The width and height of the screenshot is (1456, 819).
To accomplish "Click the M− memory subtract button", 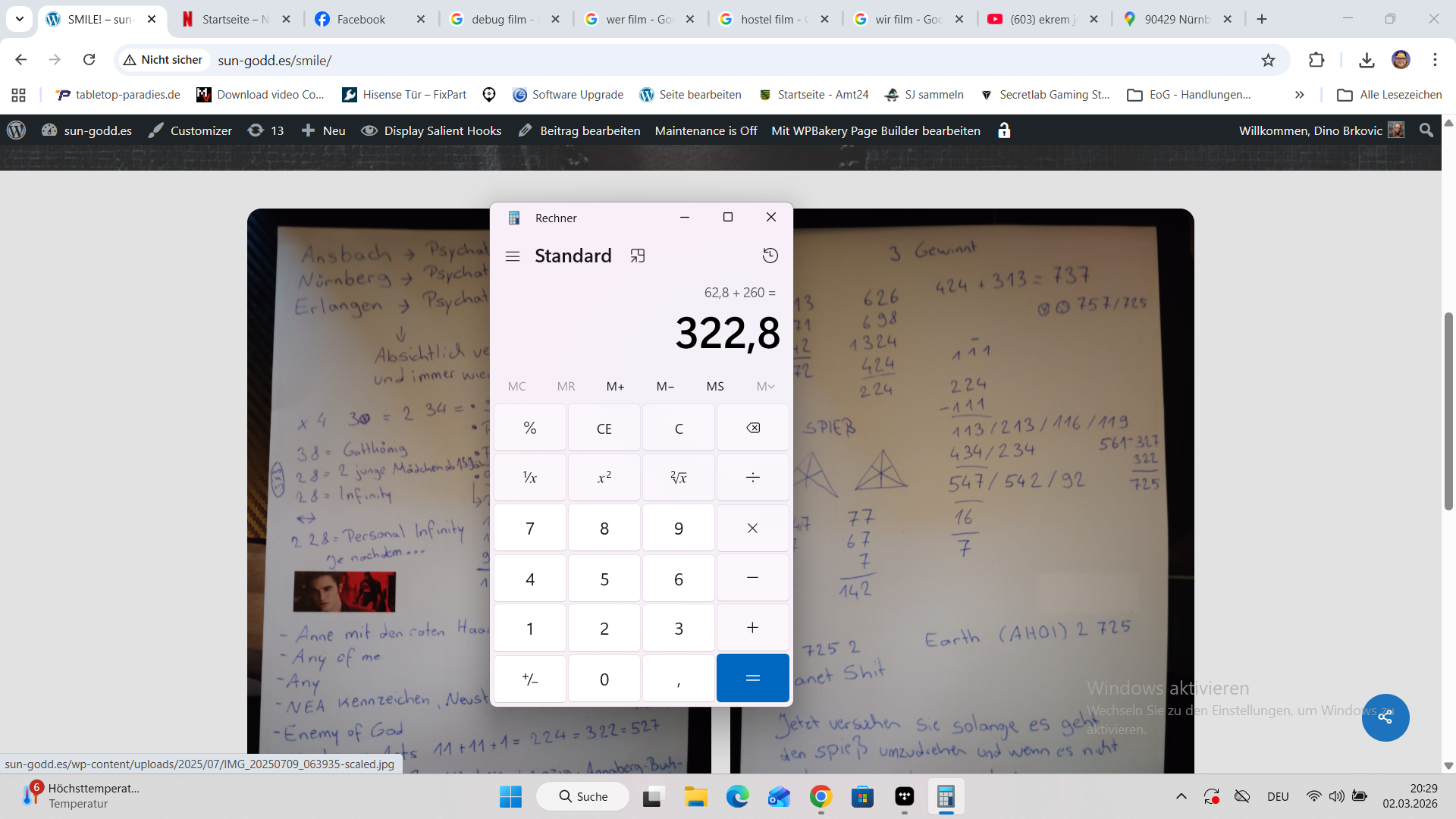I will pyautogui.click(x=665, y=386).
